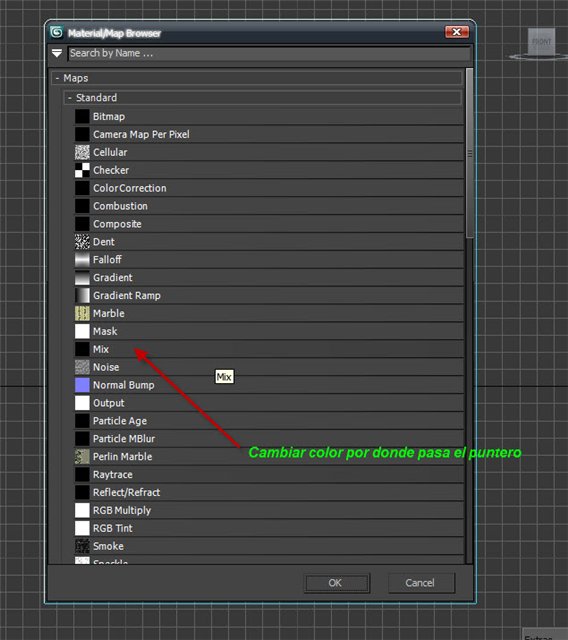Screen dimensions: 568x640
Task: Click the Color Correction map icon
Action: pyautogui.click(x=82, y=188)
